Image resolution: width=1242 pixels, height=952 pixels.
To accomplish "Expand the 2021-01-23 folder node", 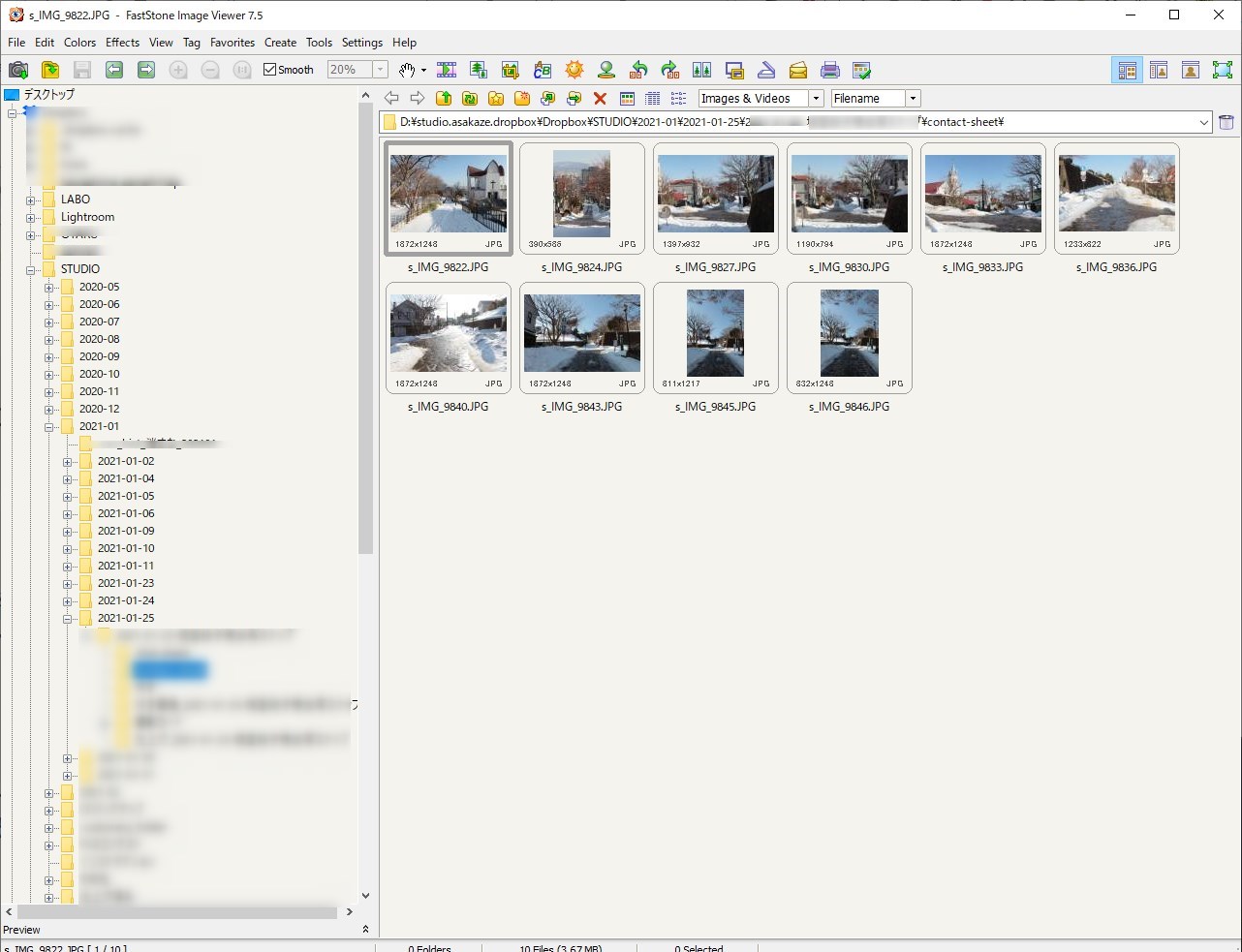I will (68, 583).
